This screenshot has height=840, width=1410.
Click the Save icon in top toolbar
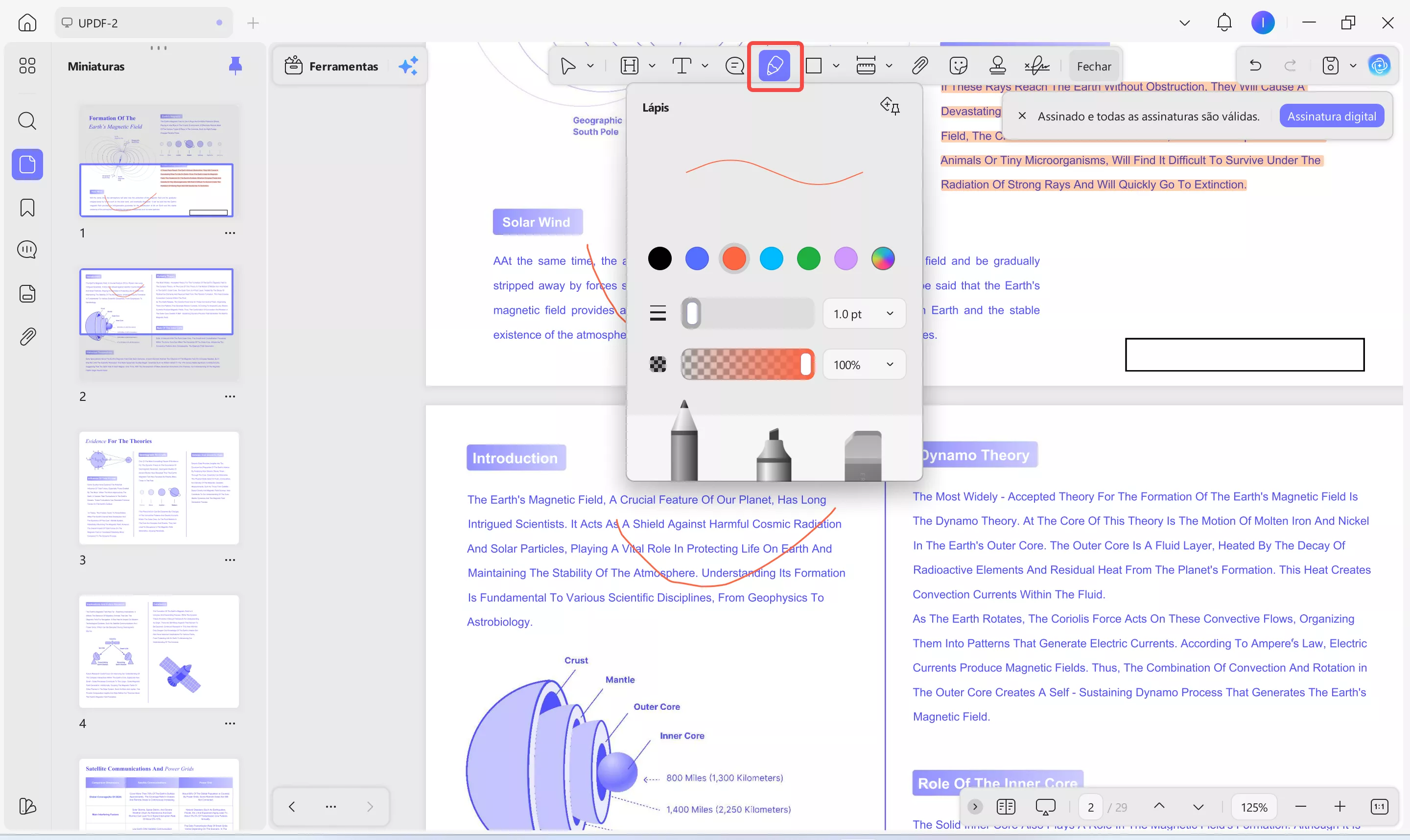1330,66
